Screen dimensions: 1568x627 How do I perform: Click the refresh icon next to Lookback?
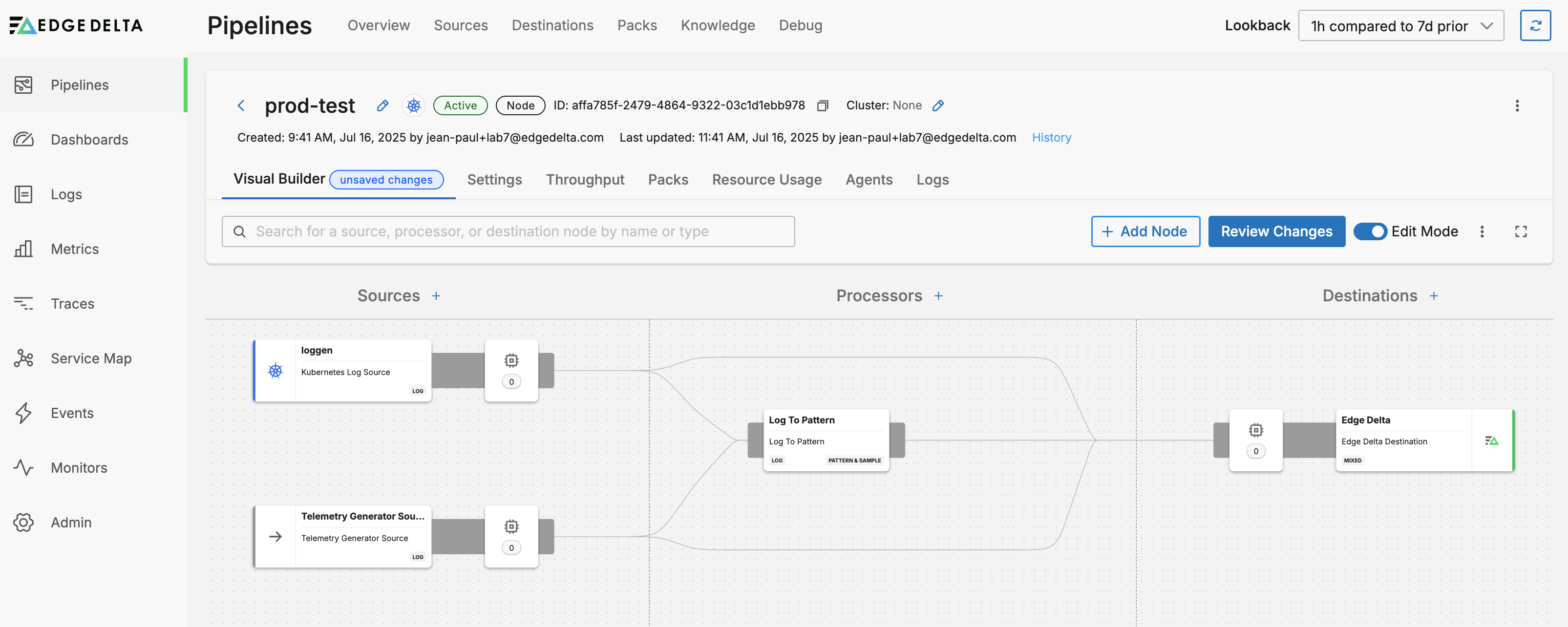click(1535, 25)
